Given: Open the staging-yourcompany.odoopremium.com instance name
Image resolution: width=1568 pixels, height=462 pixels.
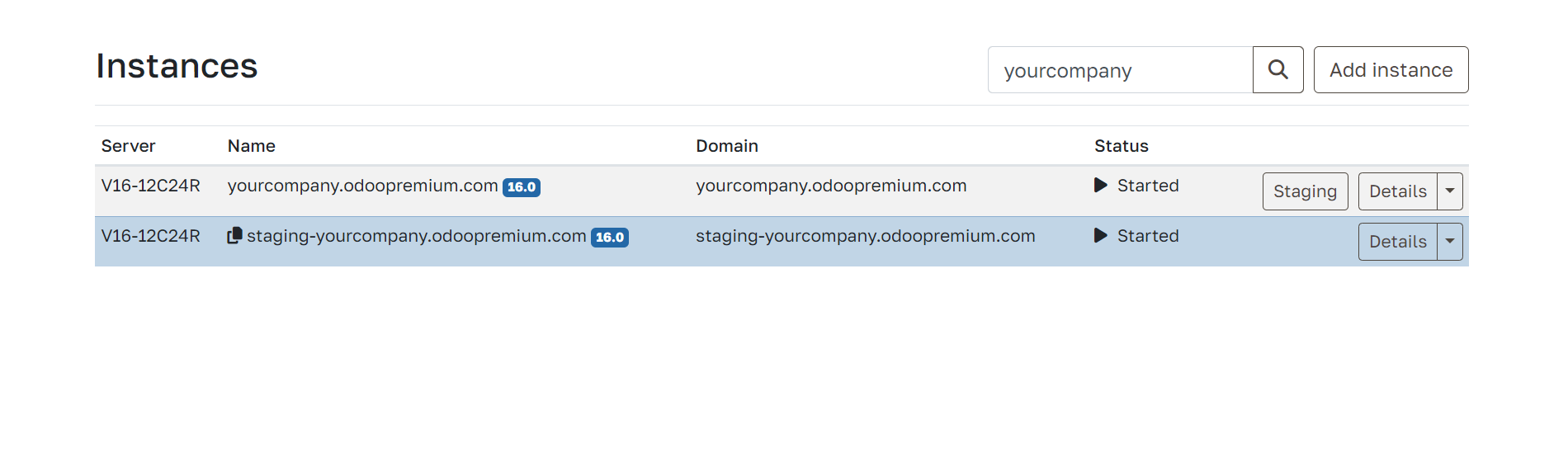Looking at the screenshot, I should [417, 236].
